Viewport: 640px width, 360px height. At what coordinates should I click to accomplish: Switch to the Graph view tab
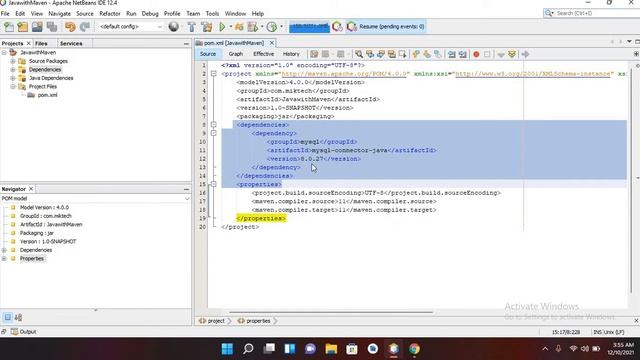[236, 54]
